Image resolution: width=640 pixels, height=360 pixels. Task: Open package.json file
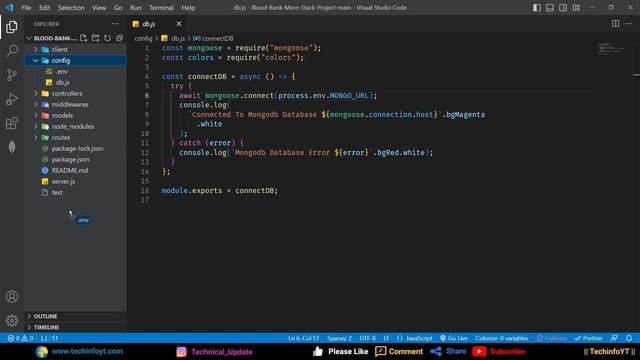(76, 160)
